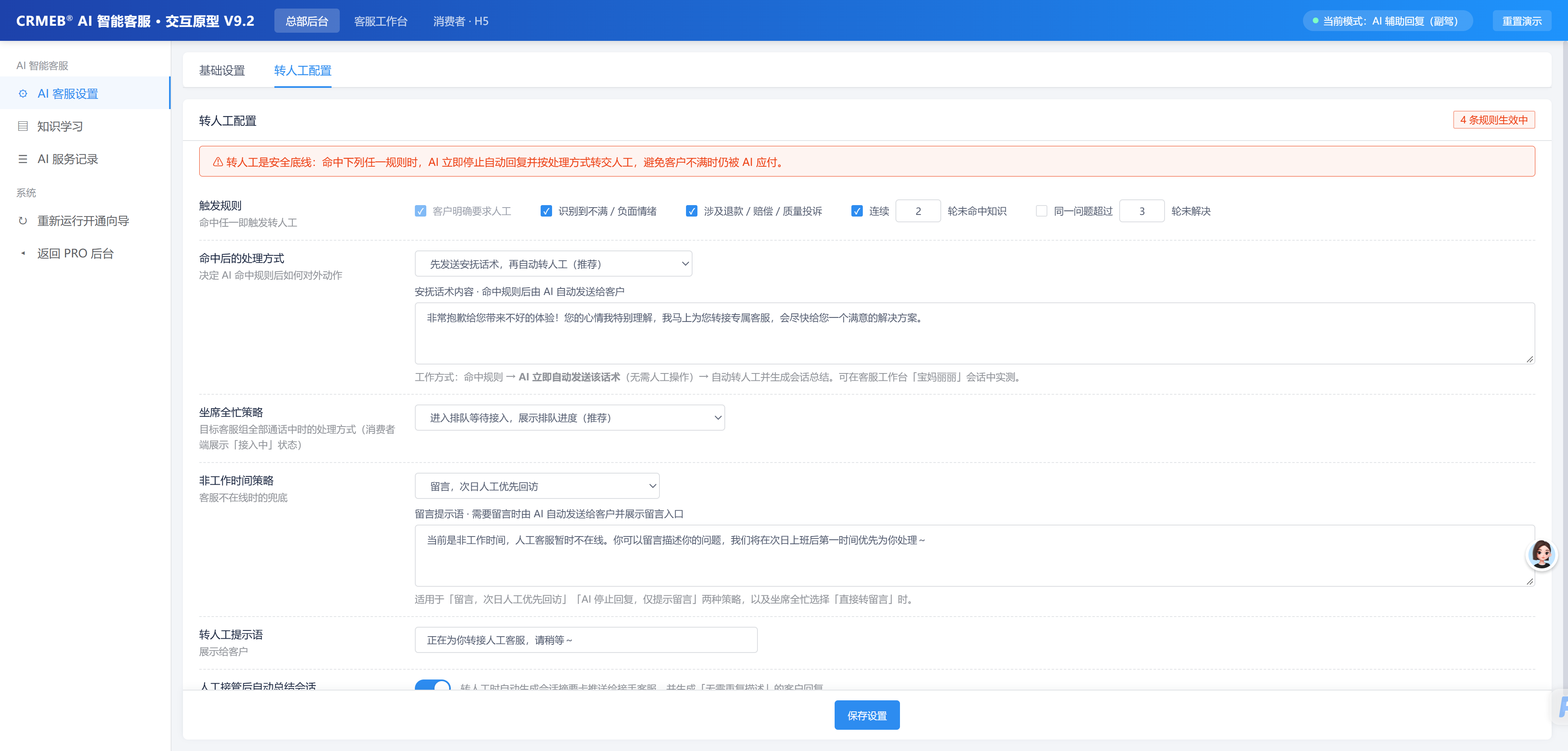The image size is (1568, 751).
Task: Click the warning triangle icon in red alert
Action: (x=217, y=162)
